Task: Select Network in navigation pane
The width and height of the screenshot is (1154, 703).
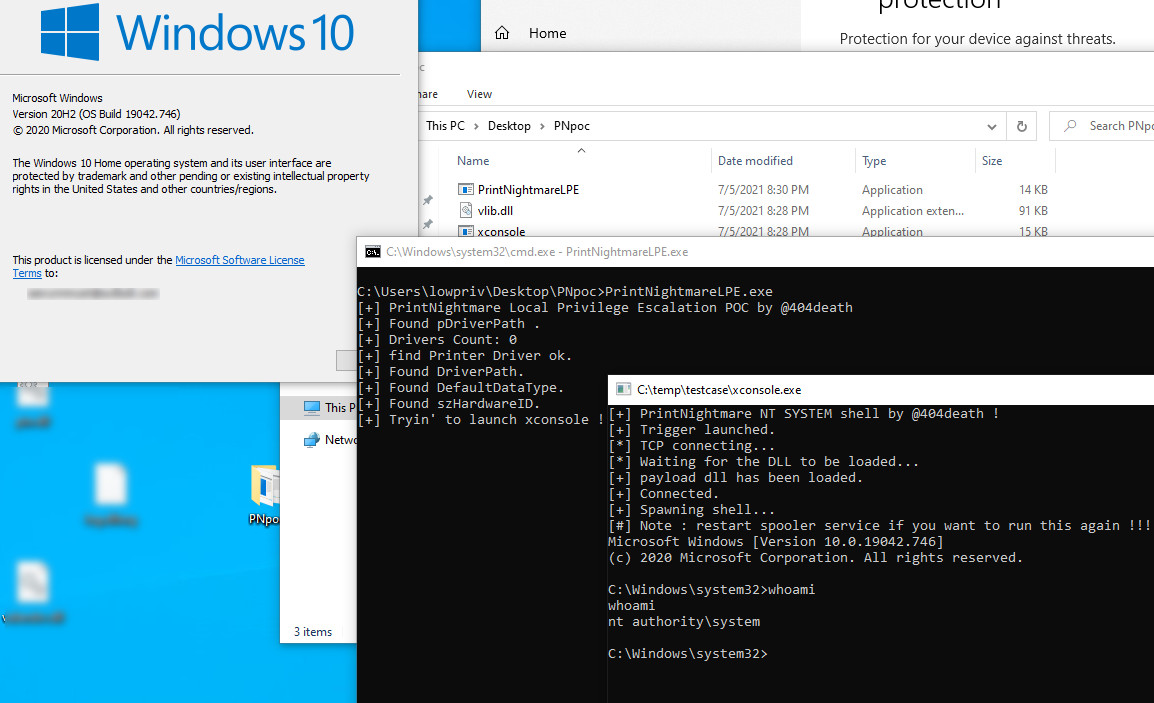Action: (329, 439)
